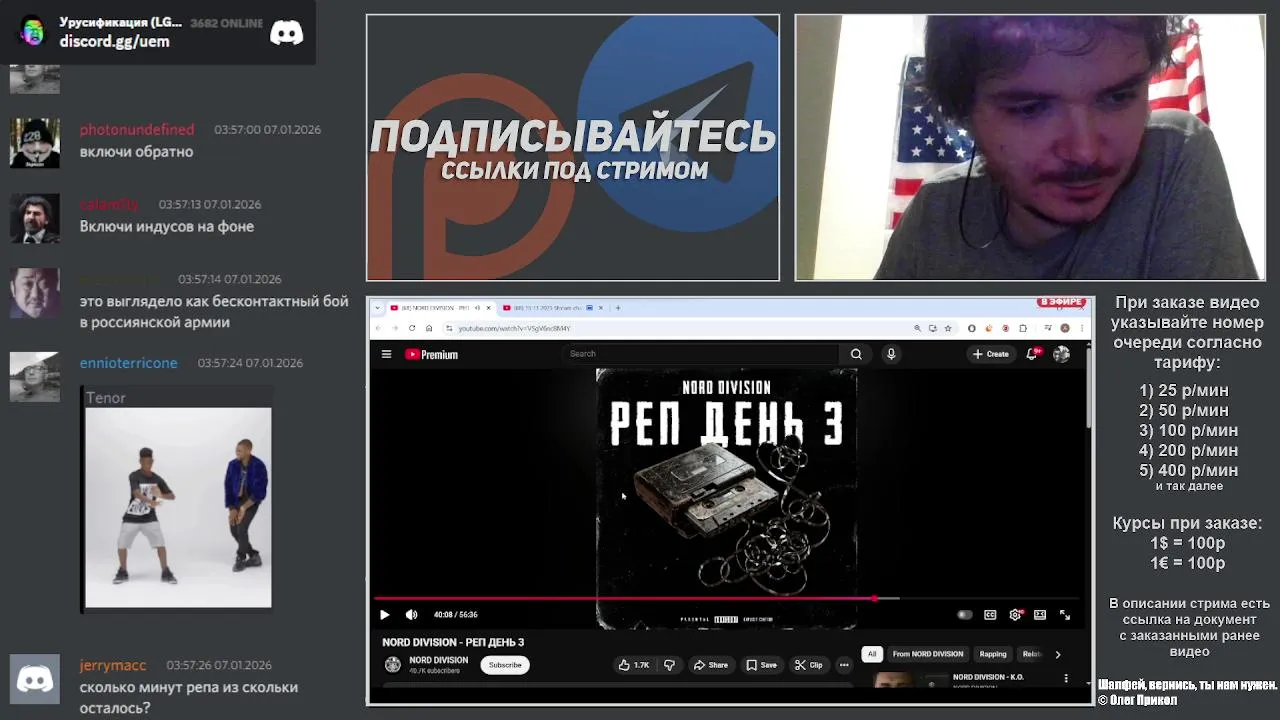1280x720 pixels.
Task: Select the From NORD DIVISION chip
Action: pyautogui.click(x=928, y=654)
